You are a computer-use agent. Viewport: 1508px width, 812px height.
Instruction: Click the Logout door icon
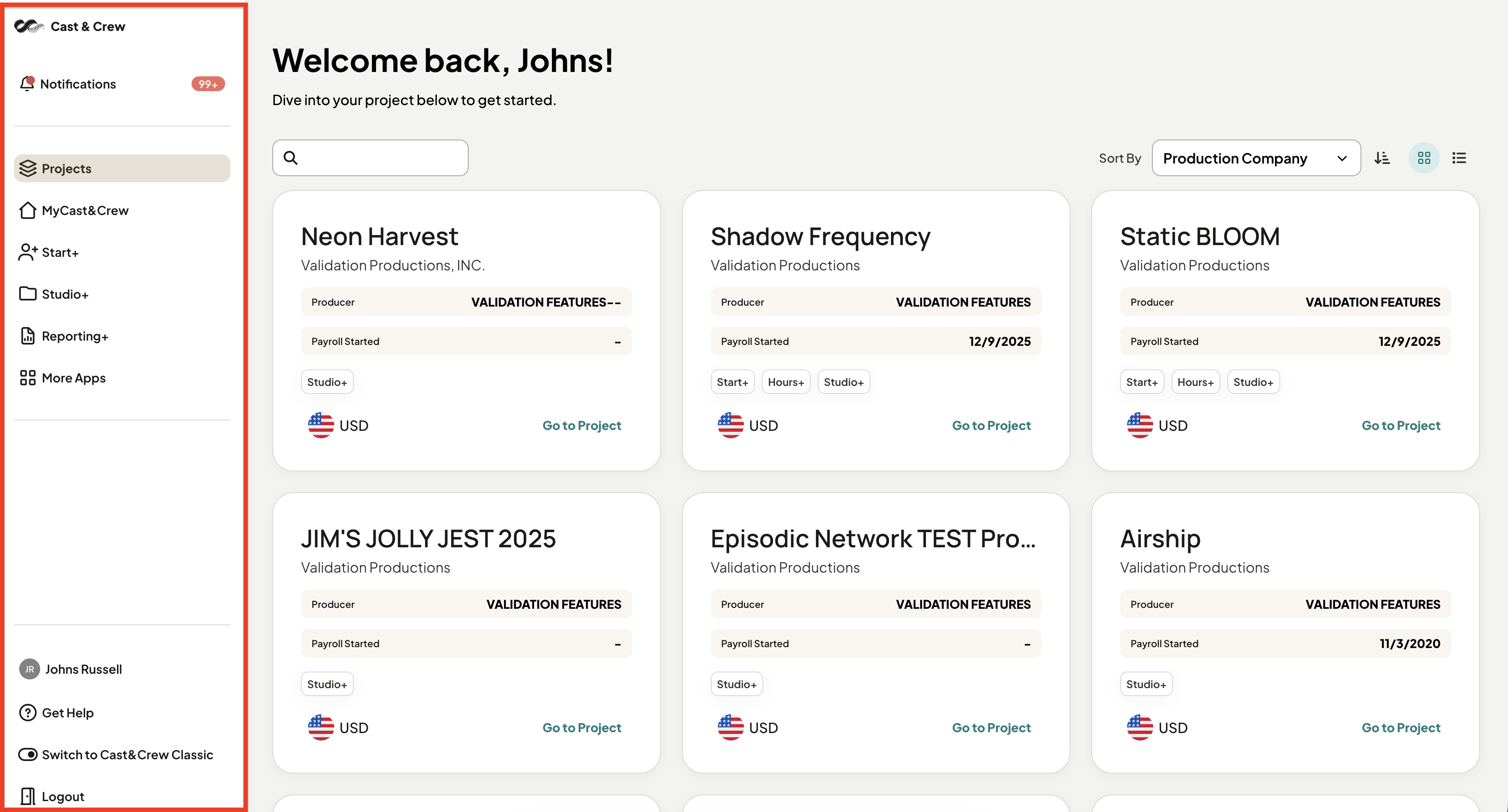click(x=27, y=796)
